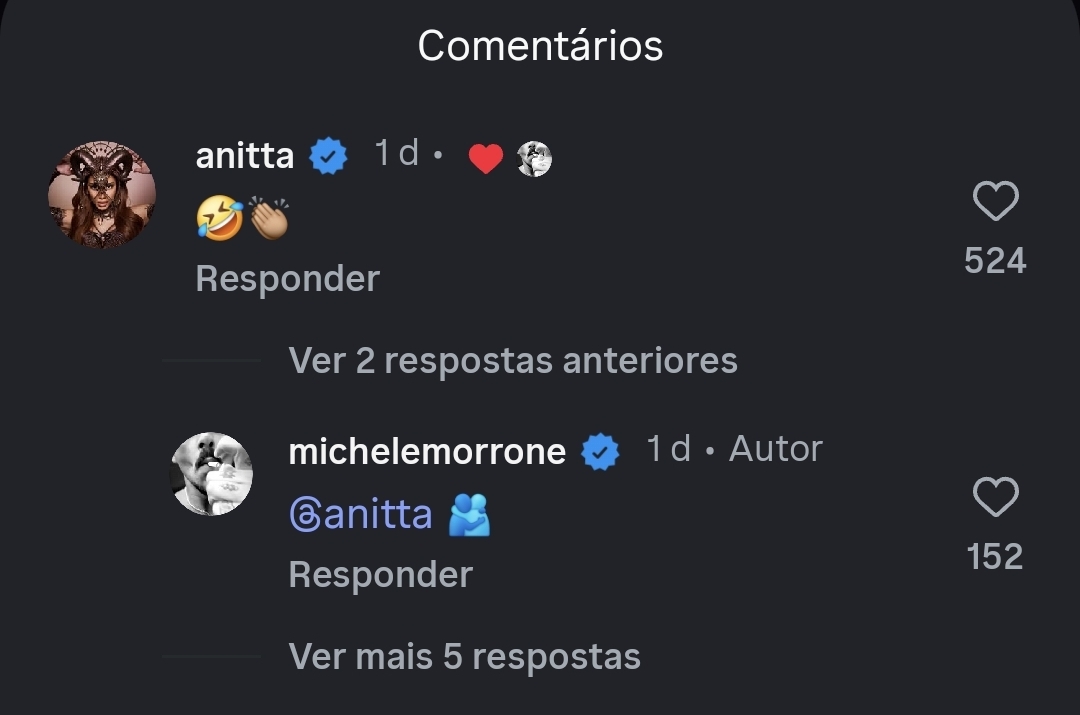
Task: Reply to anitta's comment via Responder
Action: (287, 279)
